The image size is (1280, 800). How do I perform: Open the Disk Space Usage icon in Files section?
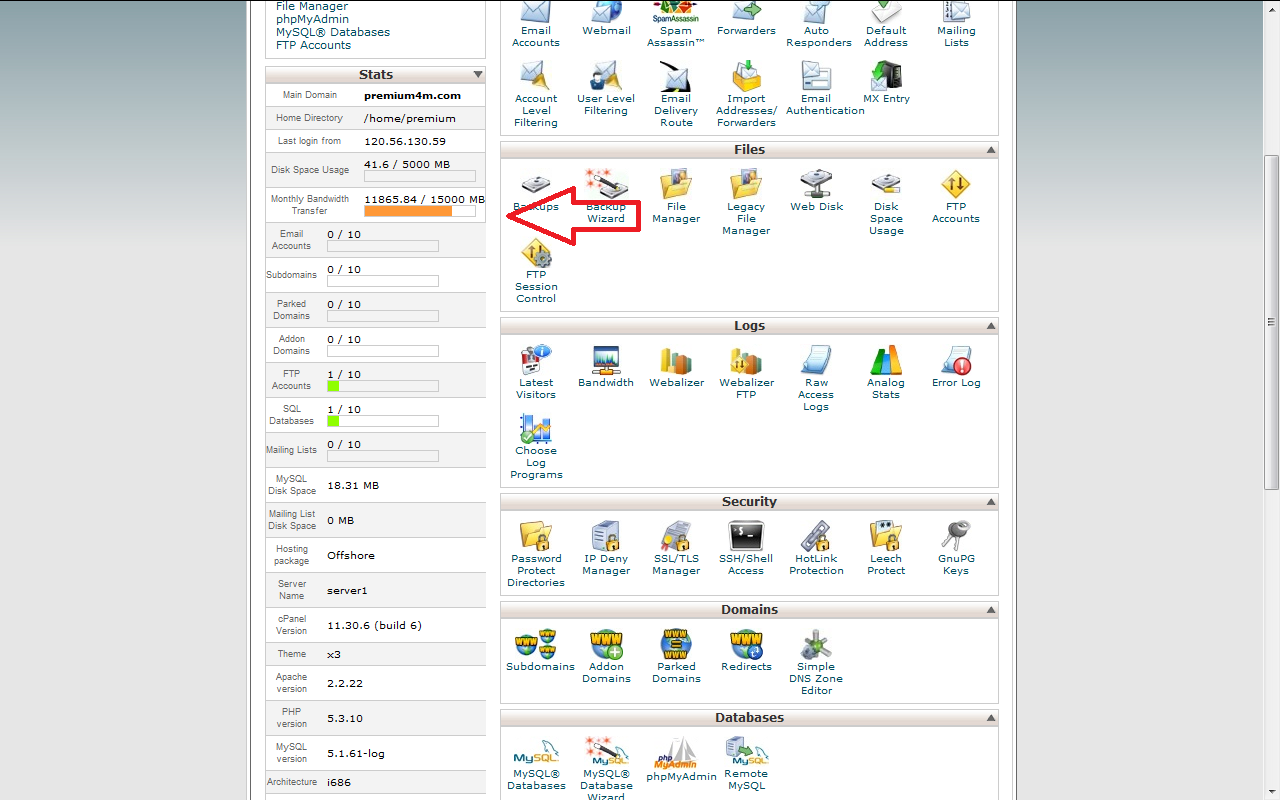(886, 184)
